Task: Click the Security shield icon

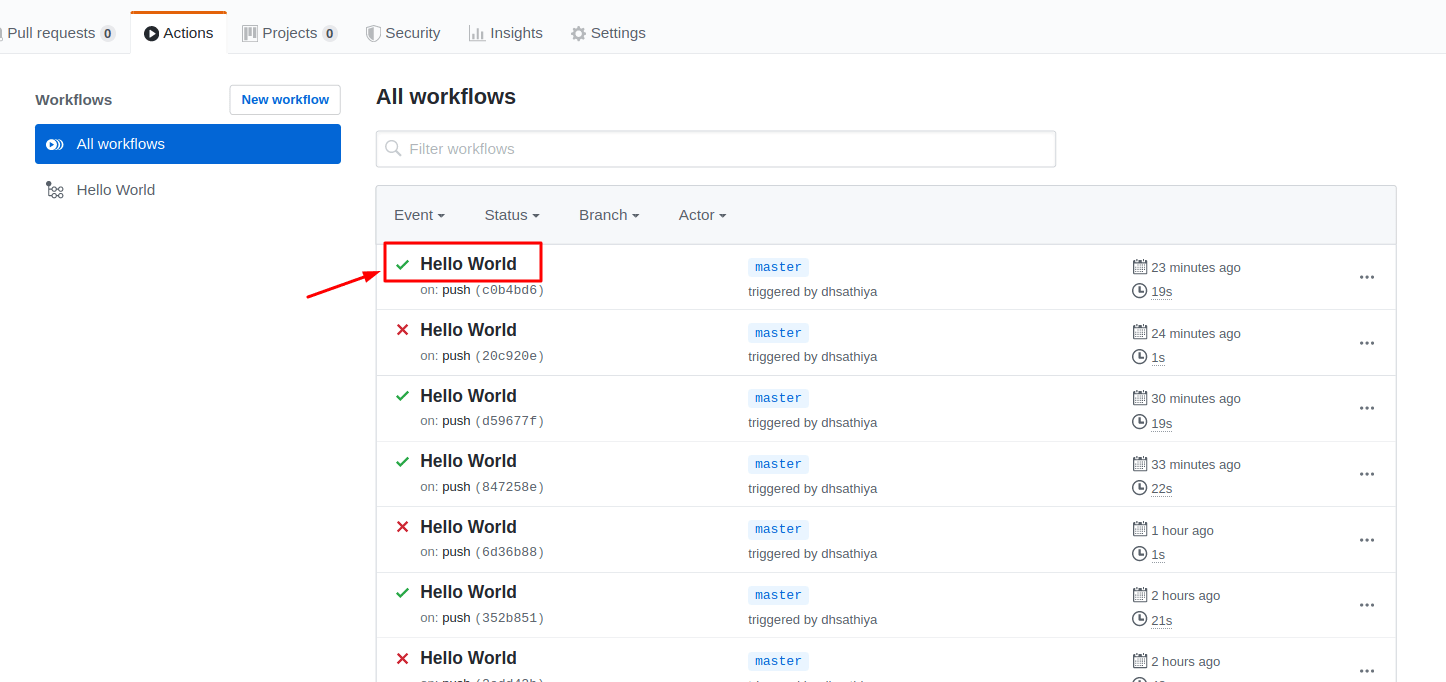Action: tap(373, 33)
